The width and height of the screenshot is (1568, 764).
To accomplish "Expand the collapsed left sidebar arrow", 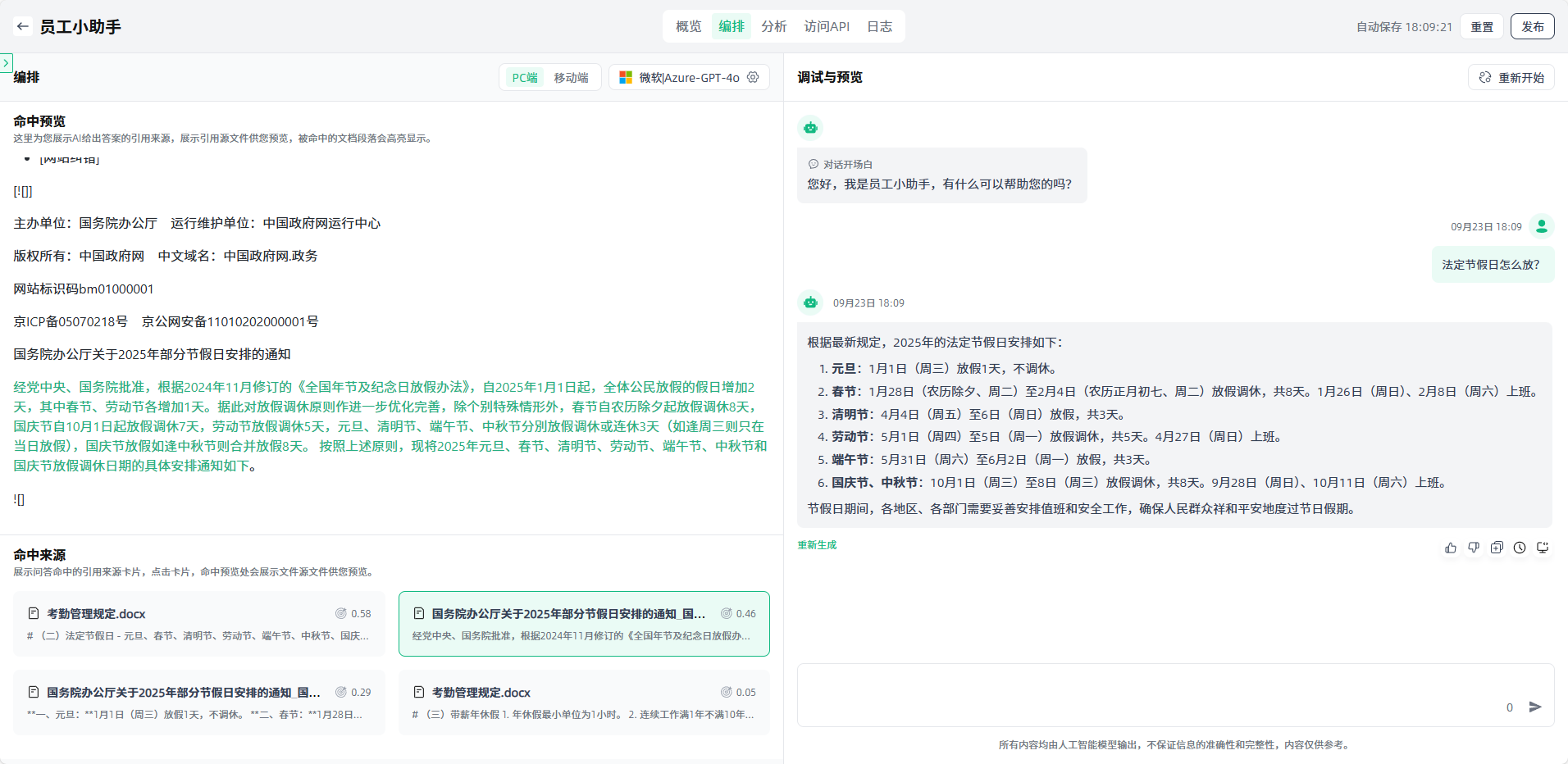I will [6, 62].
